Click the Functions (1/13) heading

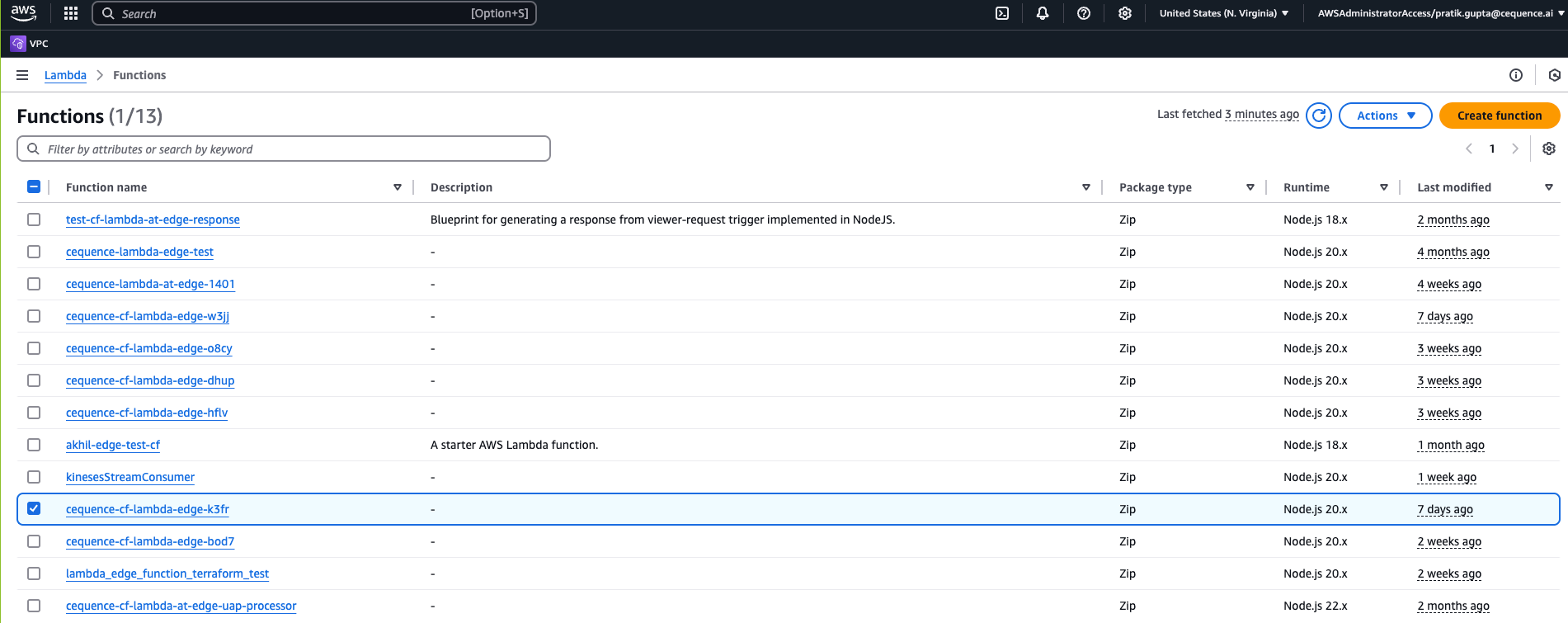click(x=90, y=116)
